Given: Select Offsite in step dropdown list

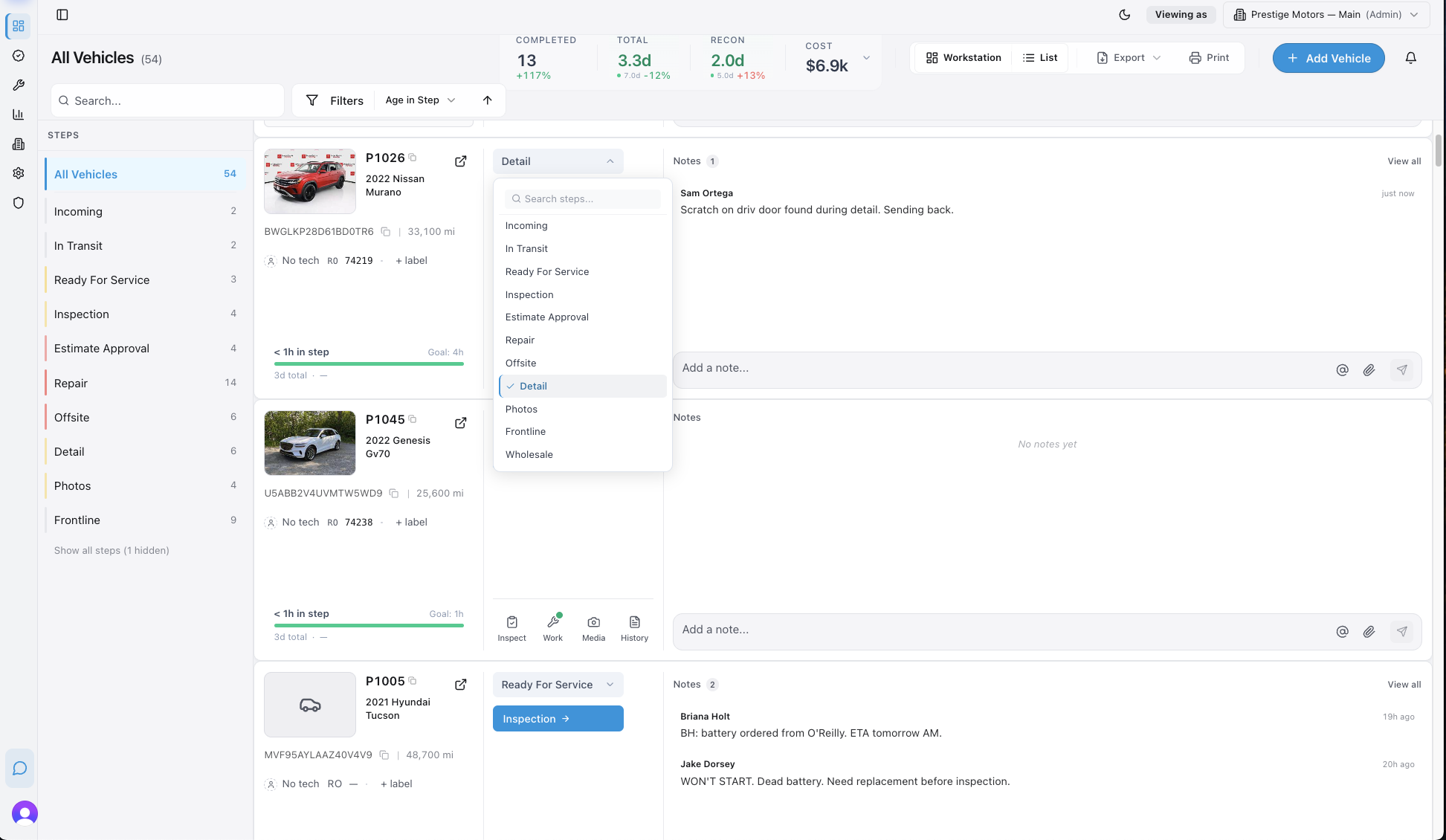Looking at the screenshot, I should 583,364.
